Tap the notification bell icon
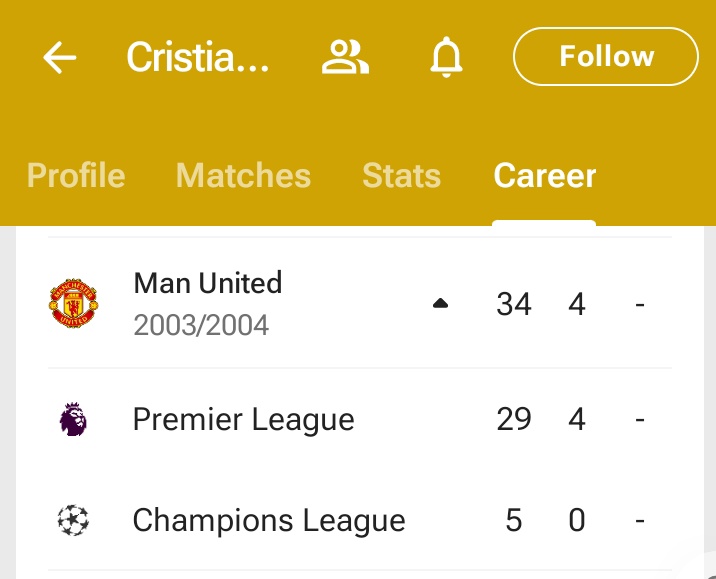 pyautogui.click(x=446, y=57)
